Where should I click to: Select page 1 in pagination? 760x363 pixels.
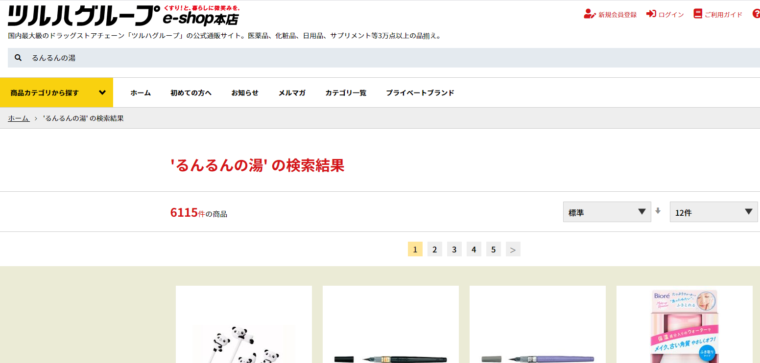tap(415, 249)
